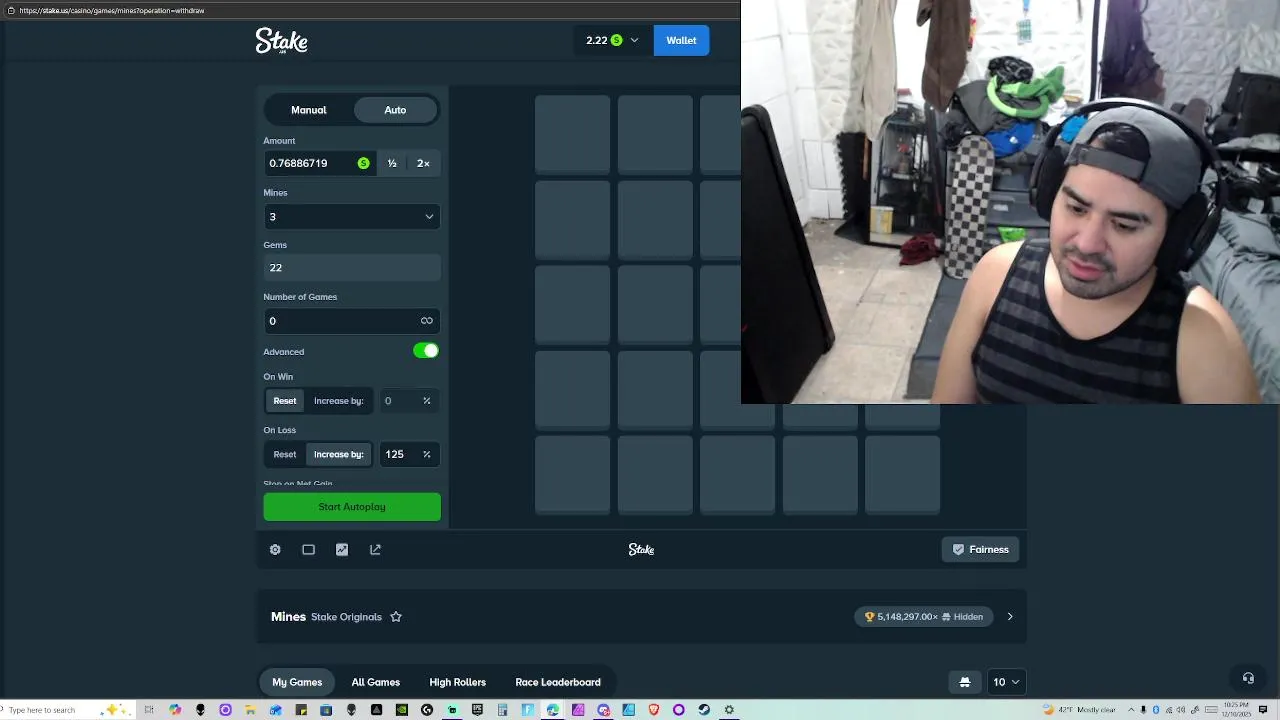Open NVIDIA app from the taskbar
1280x720 pixels.
pyautogui.click(x=401, y=710)
